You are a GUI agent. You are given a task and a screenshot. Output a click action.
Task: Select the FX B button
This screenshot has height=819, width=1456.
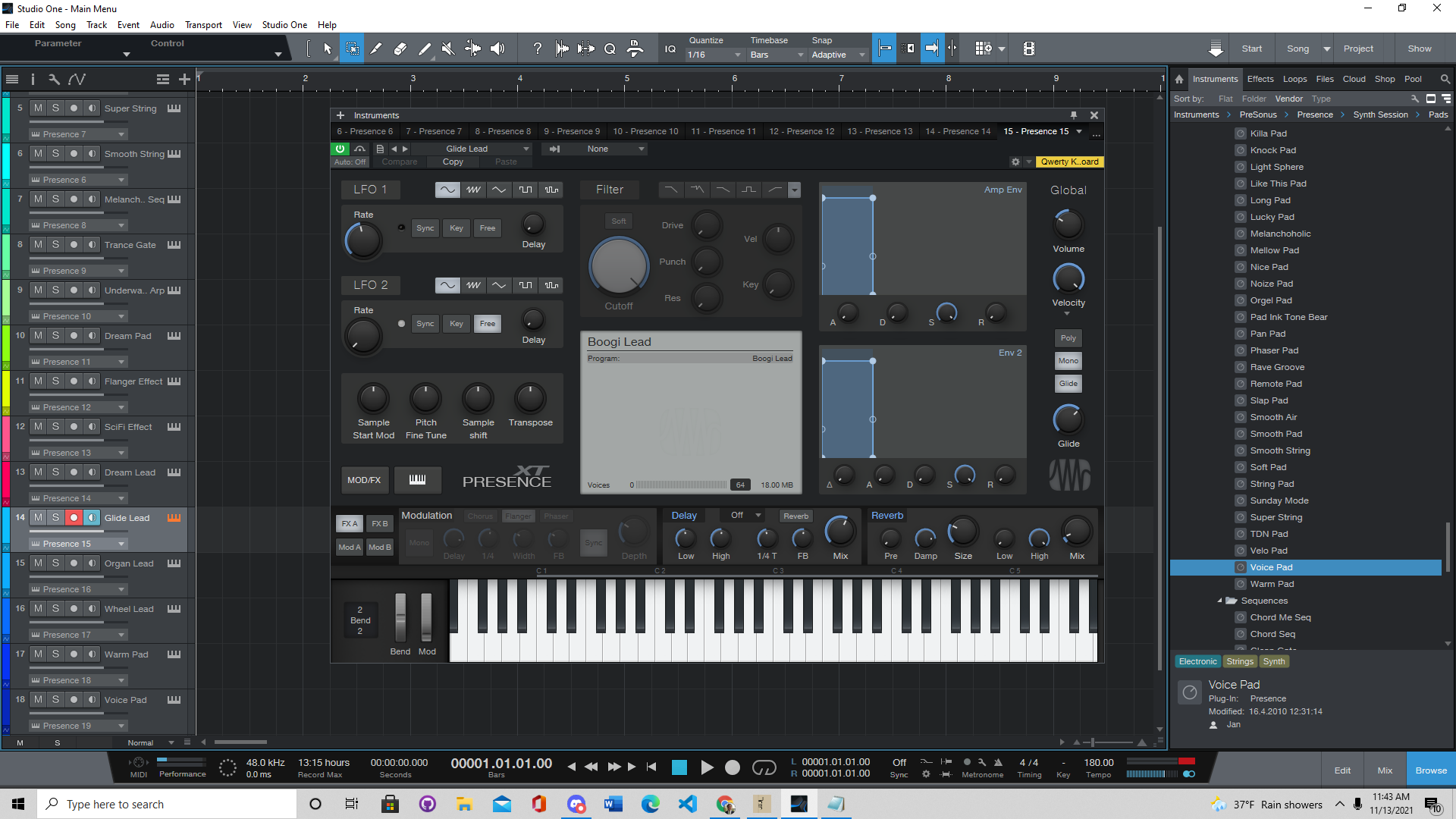click(x=380, y=523)
